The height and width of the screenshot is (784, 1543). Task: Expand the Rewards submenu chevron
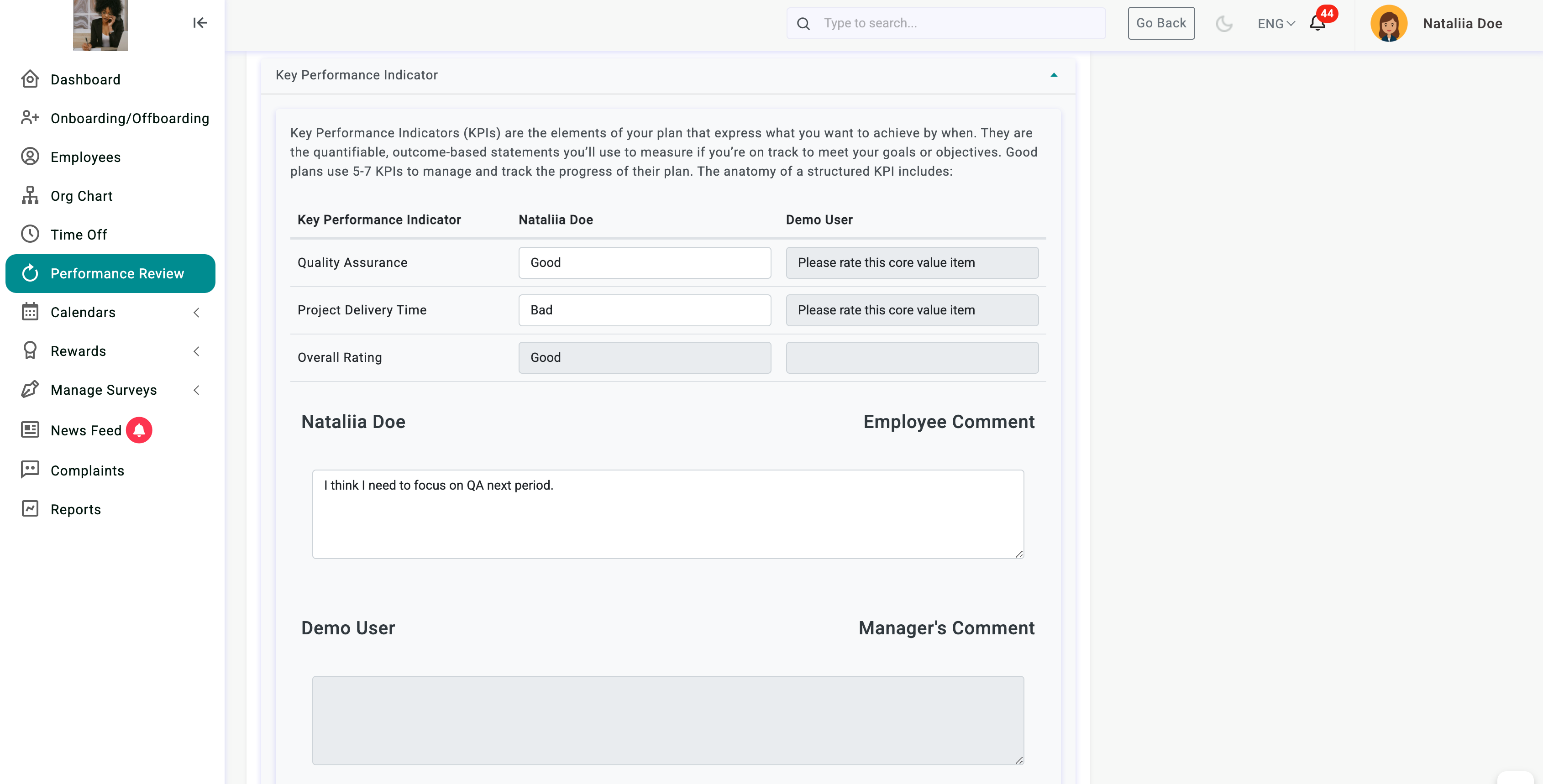click(x=196, y=351)
